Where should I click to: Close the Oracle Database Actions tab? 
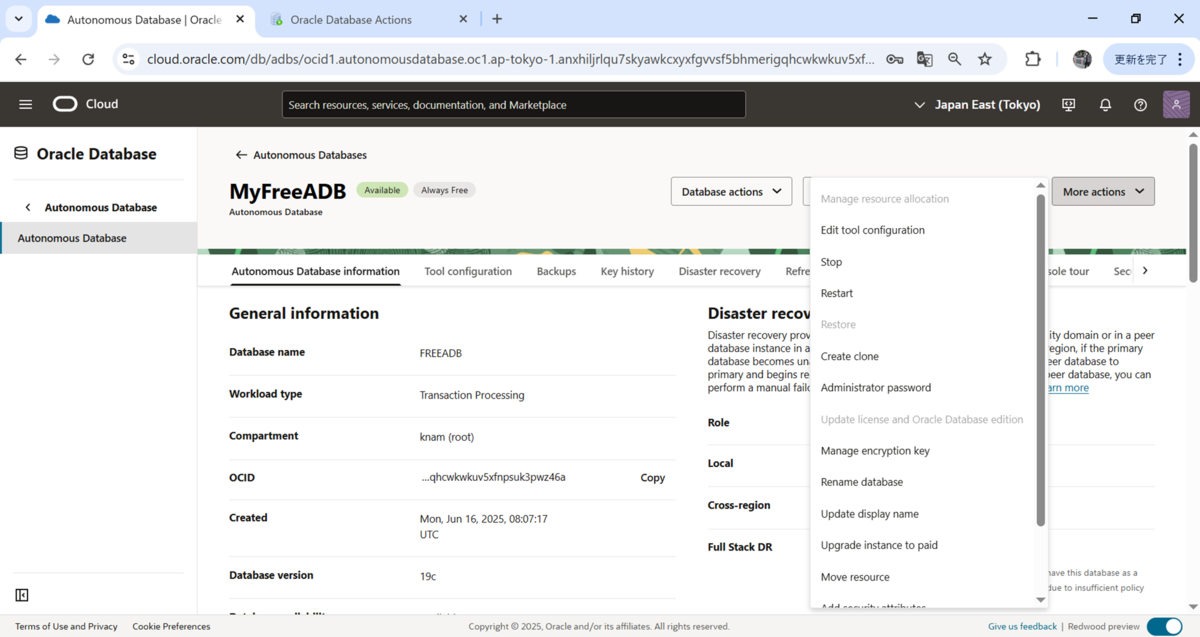462,19
